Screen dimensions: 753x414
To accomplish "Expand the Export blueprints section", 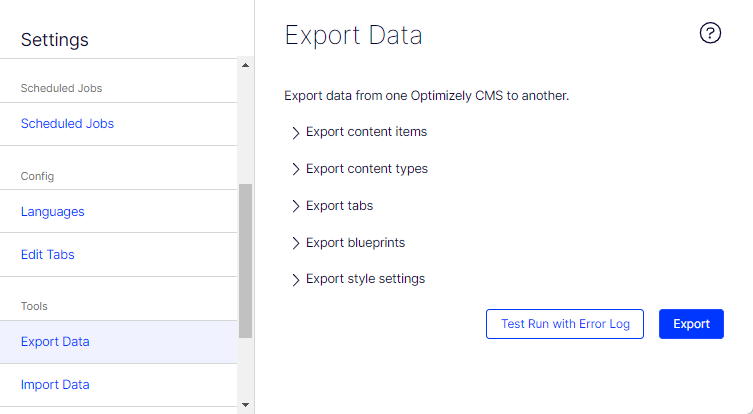I will pos(355,242).
